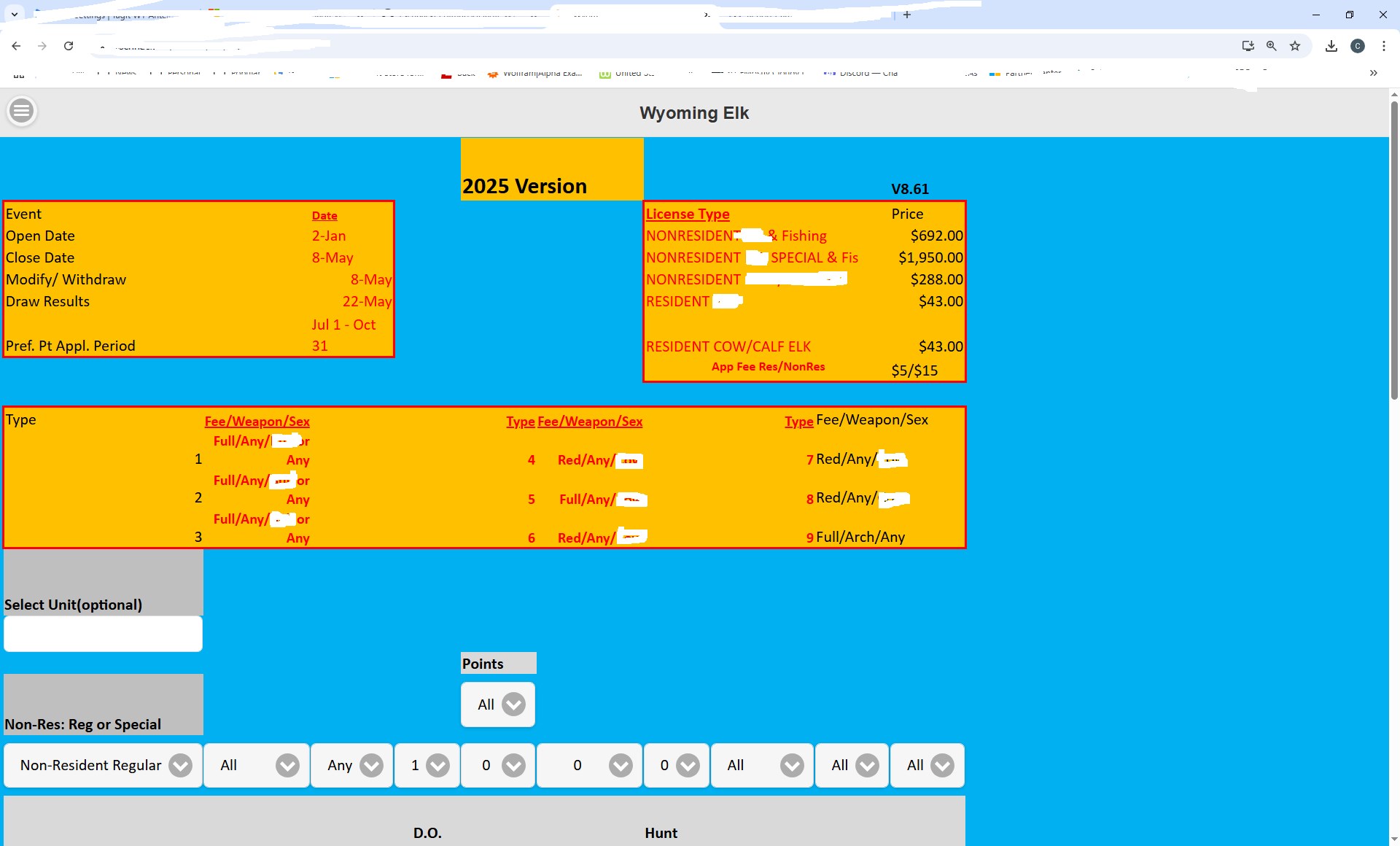
Task: Open the tab search chevron at the top left
Action: (x=14, y=15)
